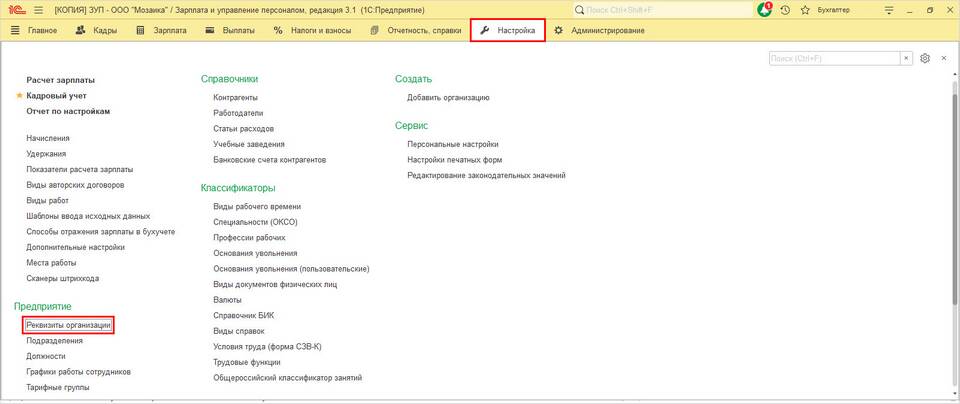Clear the section search field with X
960x404 pixels.
(x=906, y=58)
